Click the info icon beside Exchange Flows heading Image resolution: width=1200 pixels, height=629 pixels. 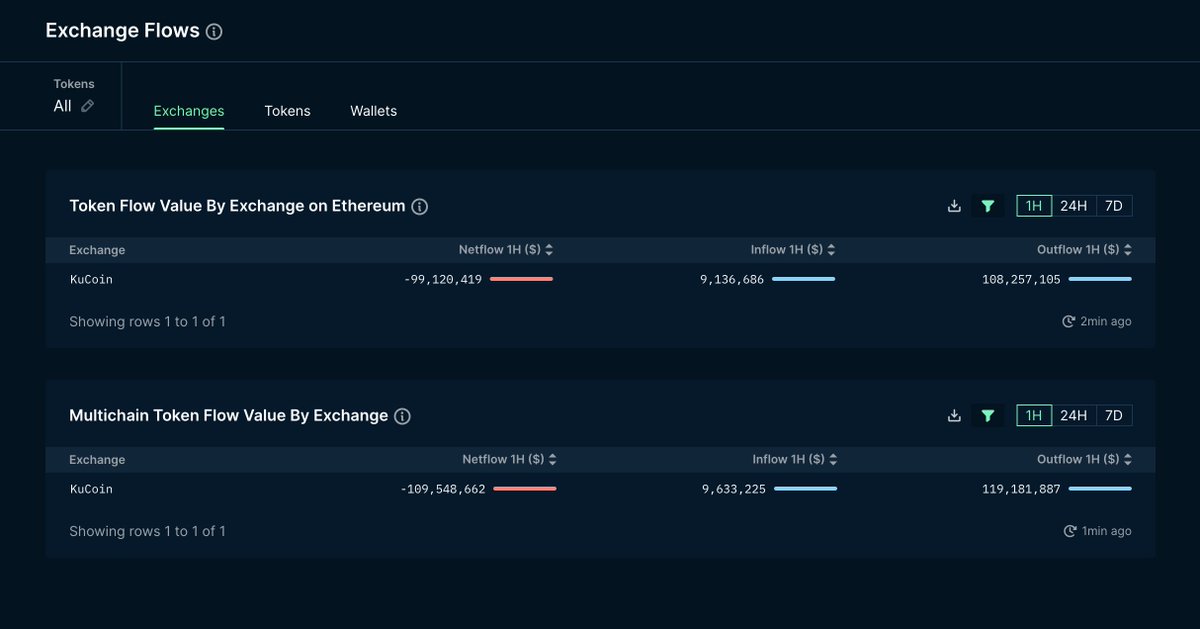coord(213,31)
